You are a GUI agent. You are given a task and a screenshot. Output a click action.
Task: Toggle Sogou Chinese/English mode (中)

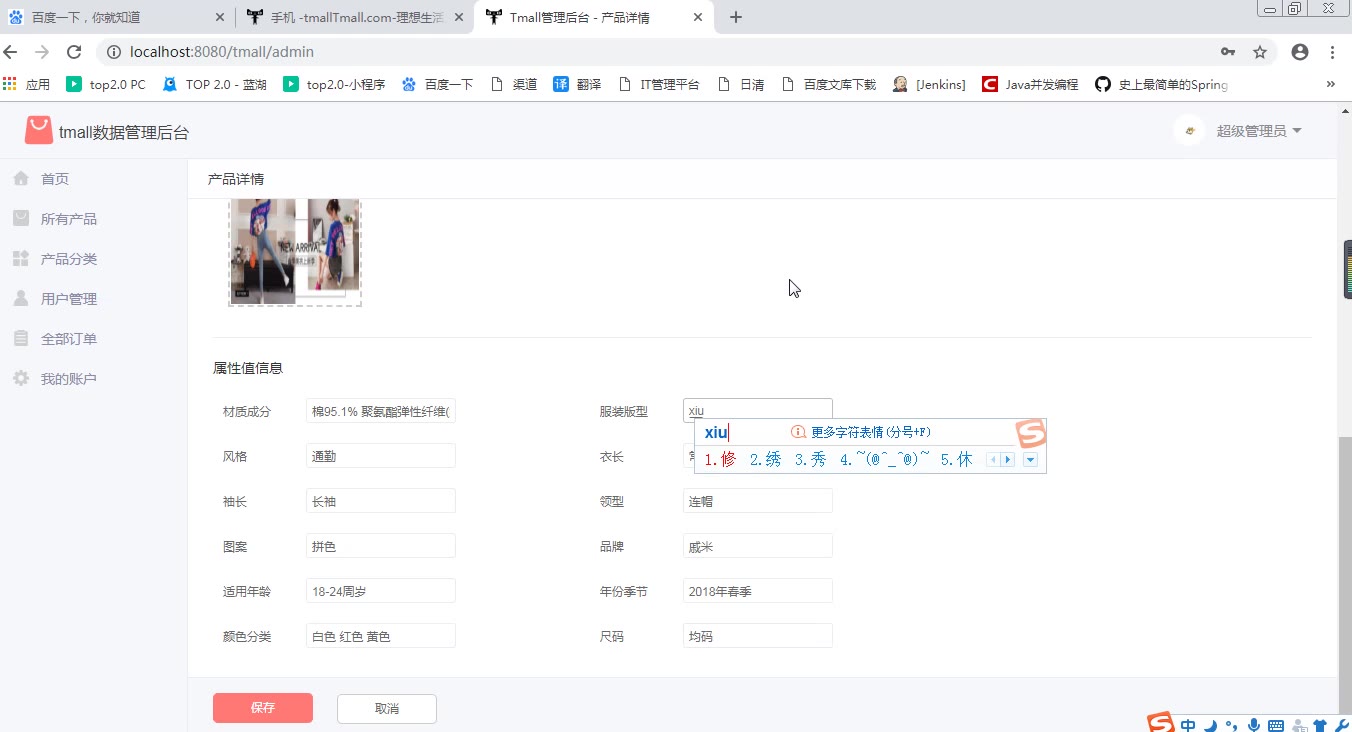coord(1188,725)
